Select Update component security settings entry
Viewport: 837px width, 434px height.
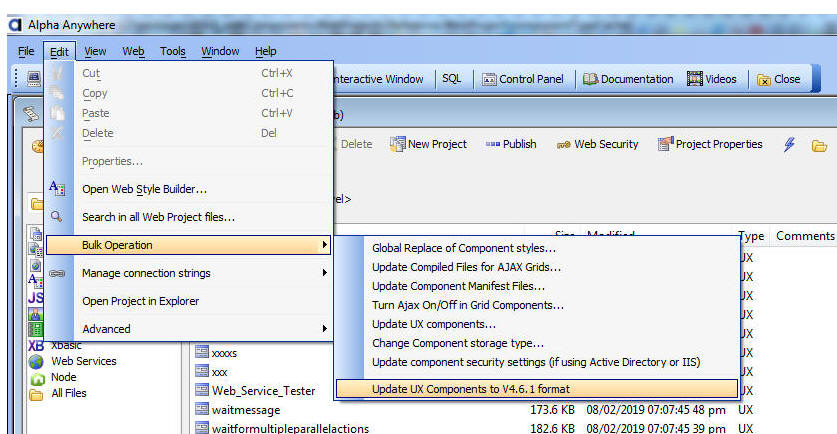tap(536, 362)
